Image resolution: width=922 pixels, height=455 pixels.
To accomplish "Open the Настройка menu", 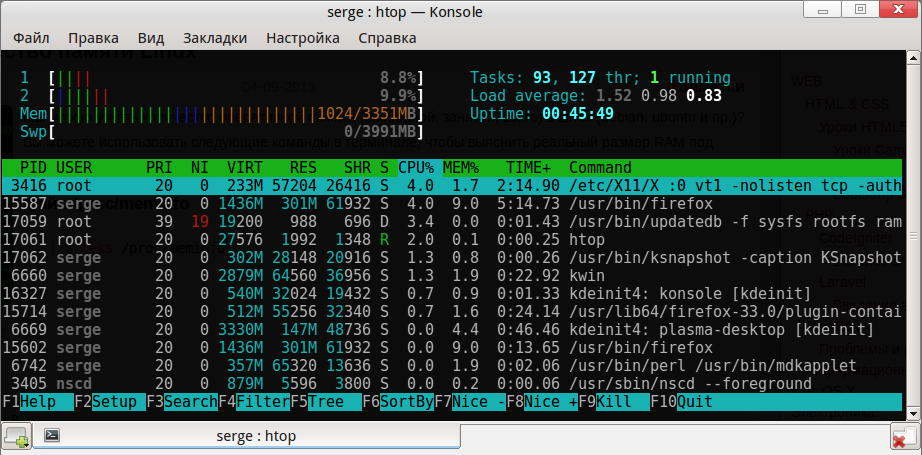I will (x=303, y=38).
